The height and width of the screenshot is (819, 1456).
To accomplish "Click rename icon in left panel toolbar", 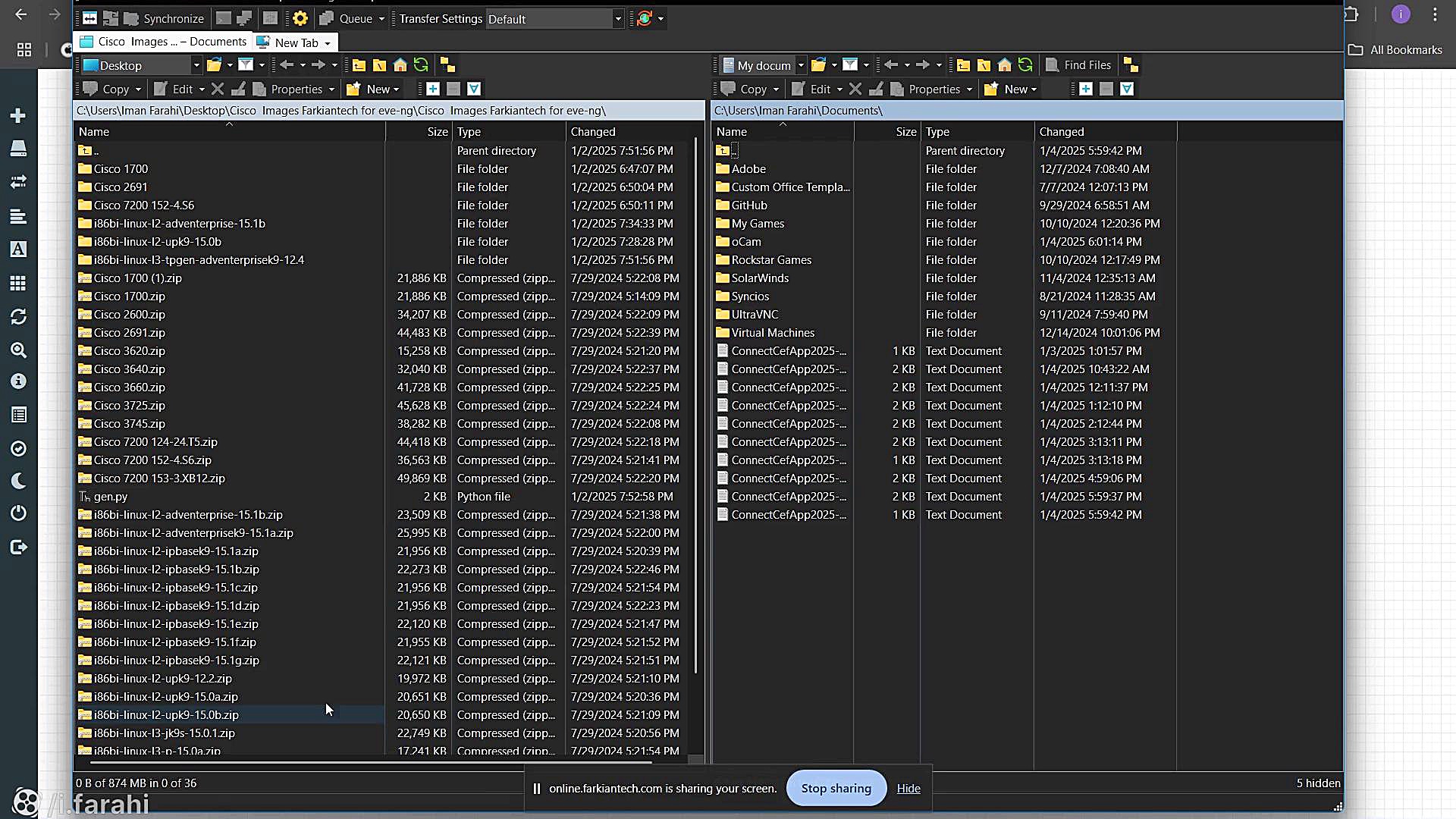I will click(238, 89).
